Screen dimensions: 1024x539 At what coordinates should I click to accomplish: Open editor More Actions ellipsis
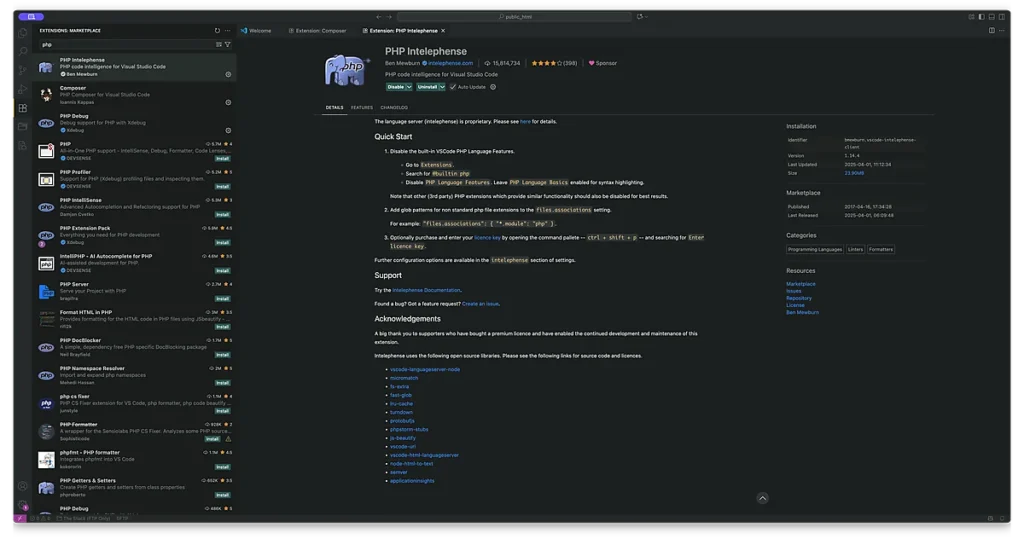[x=1002, y=31]
